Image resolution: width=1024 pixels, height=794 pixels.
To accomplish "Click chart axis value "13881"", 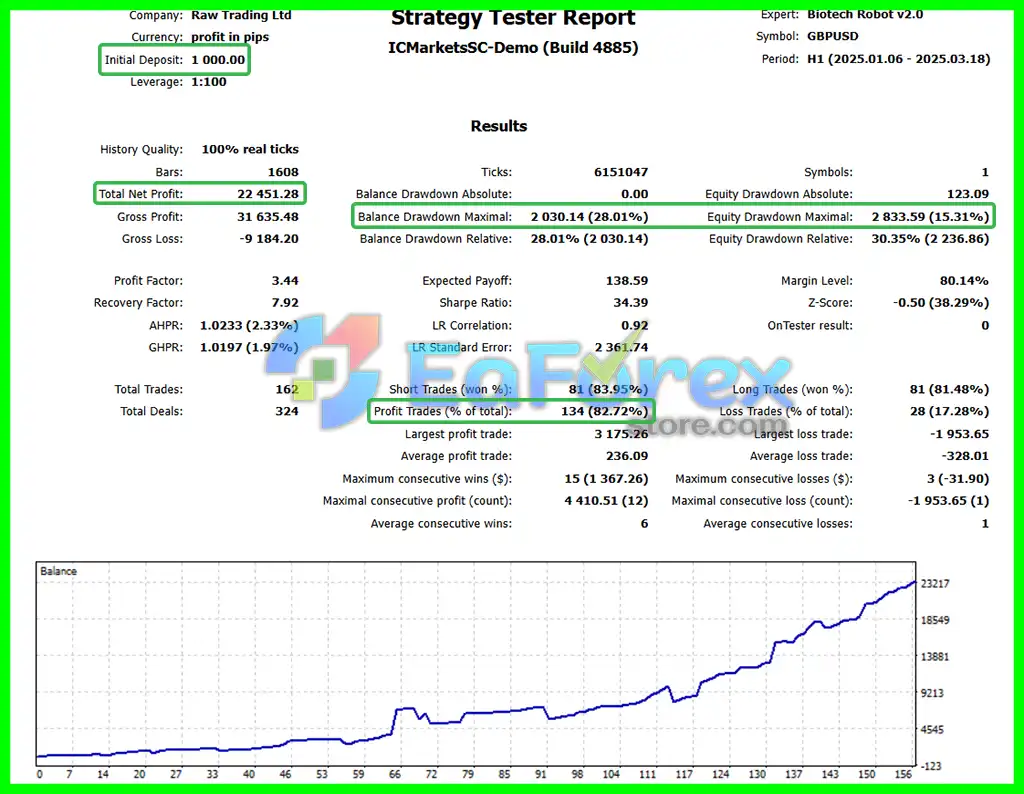I will coord(935,657).
